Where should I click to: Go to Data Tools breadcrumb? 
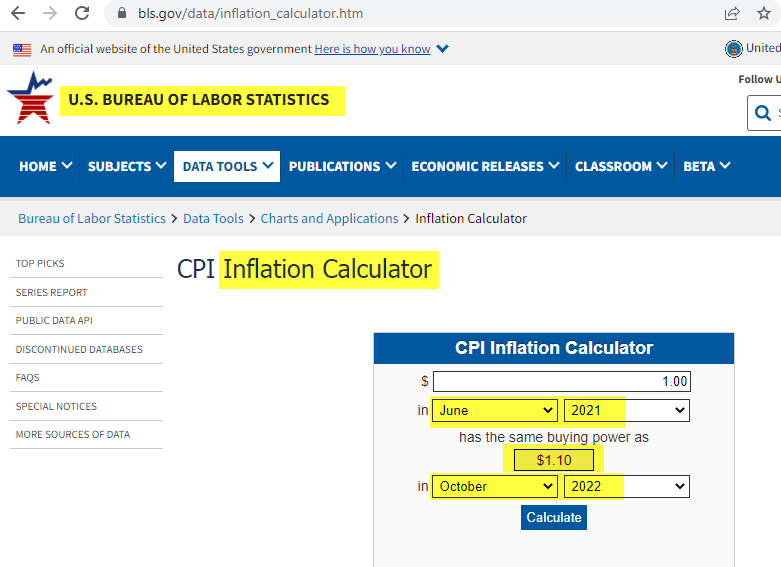coord(213,219)
